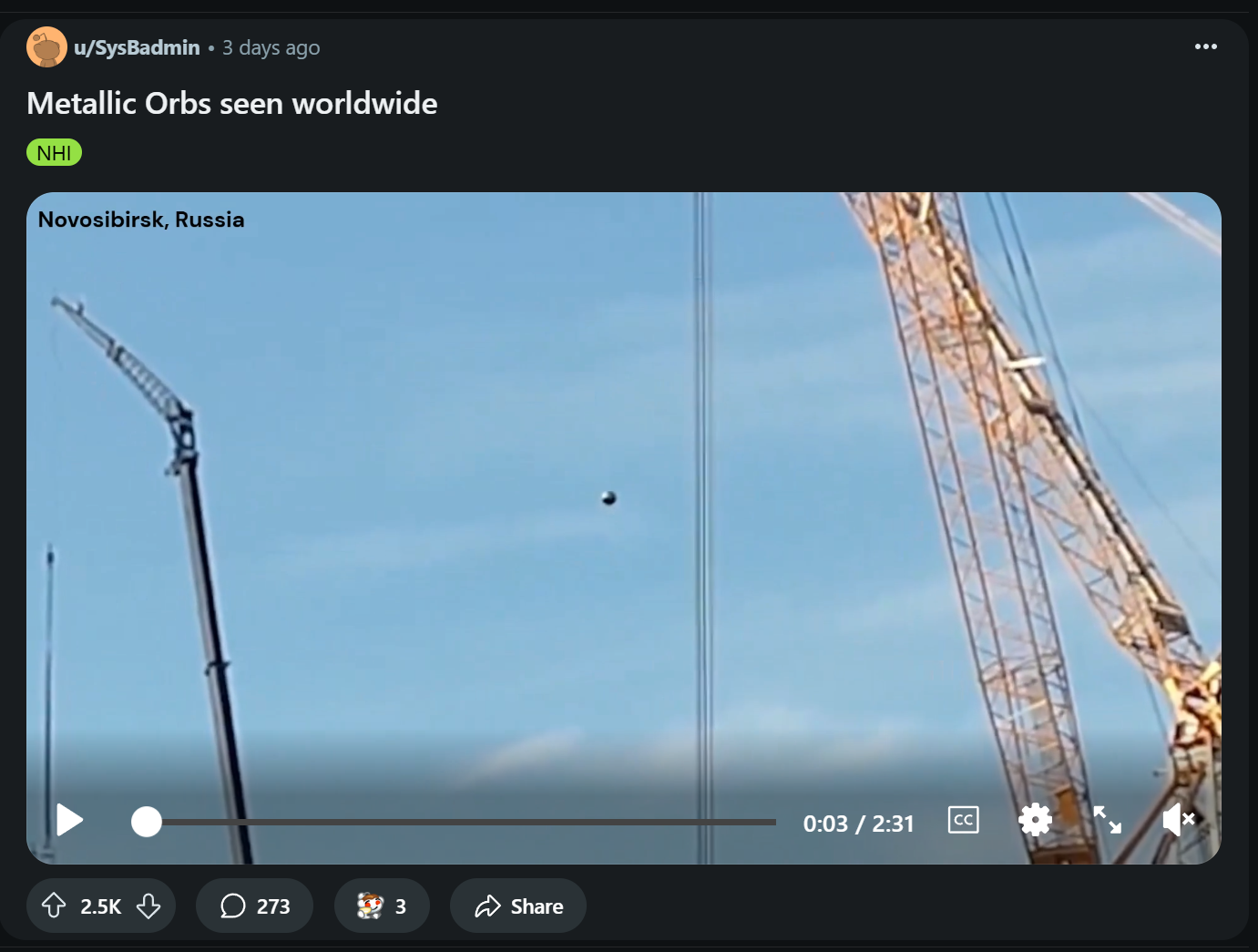Unmute the video sound

click(x=1179, y=820)
